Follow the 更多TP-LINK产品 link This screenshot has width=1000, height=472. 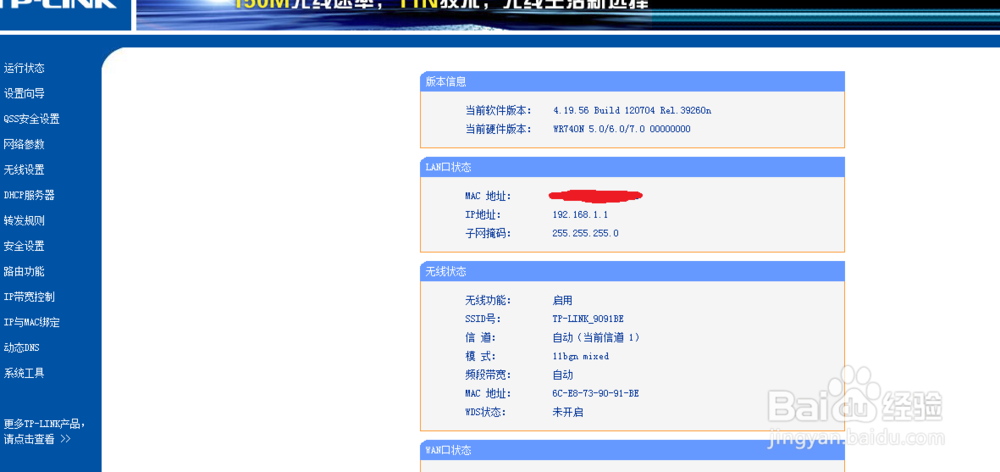point(44,431)
